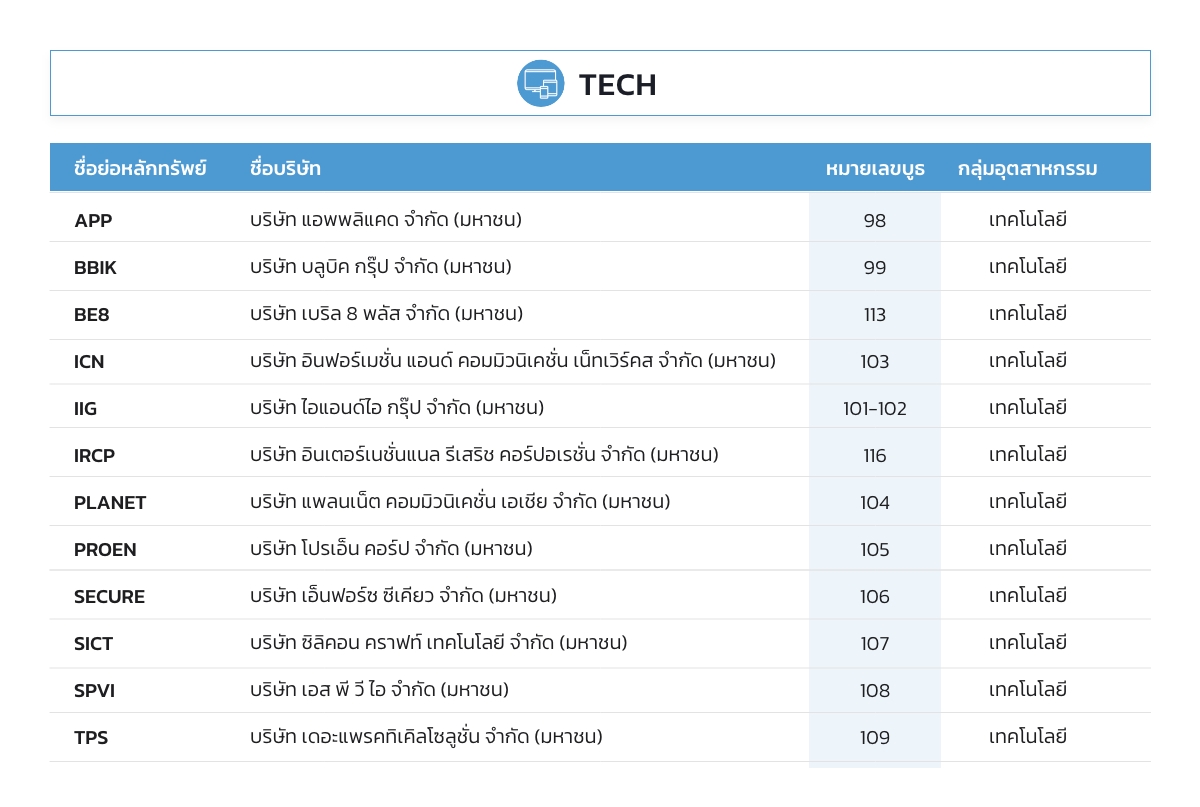Viewport: 1200px width, 807px height.
Task: Click the กลุ่มอุตสาหกรรม column header
Action: point(1028,168)
